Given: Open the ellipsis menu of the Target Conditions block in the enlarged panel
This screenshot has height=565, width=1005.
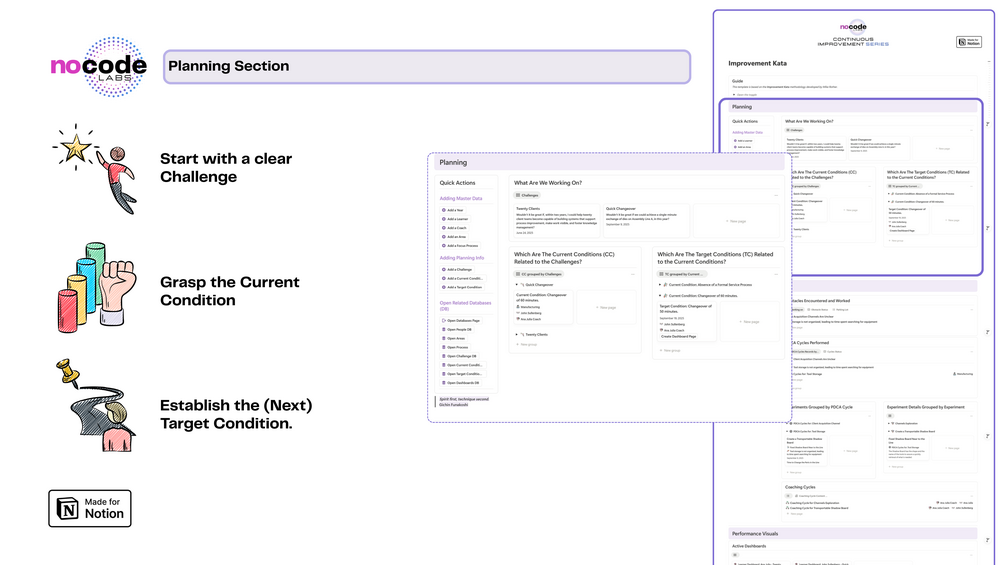Looking at the screenshot, I should 776,274.
